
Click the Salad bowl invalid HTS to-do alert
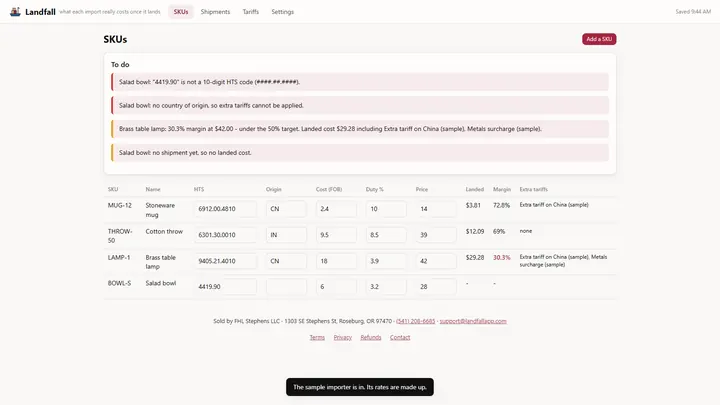point(360,82)
